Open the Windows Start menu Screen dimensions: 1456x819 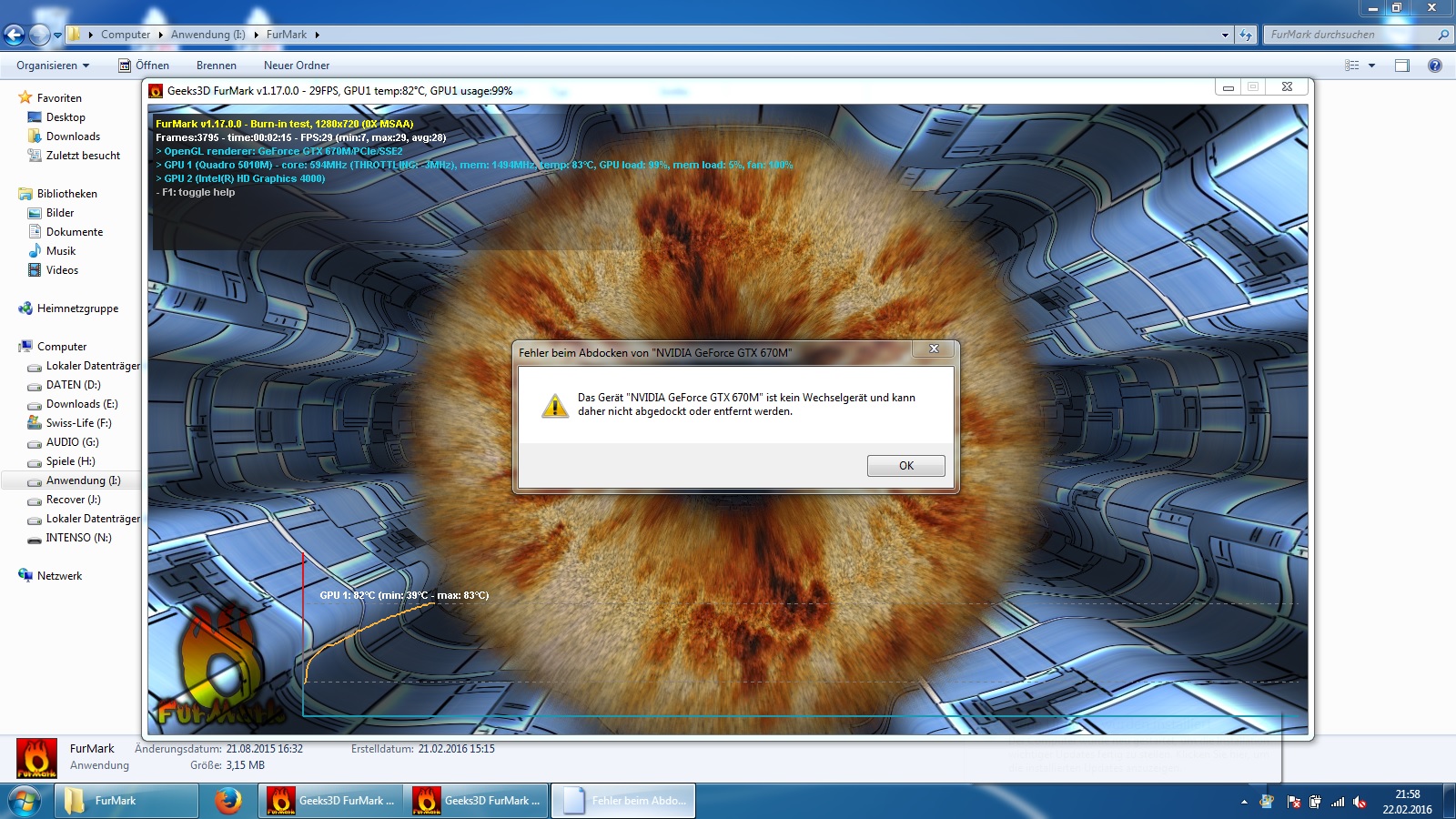tap(25, 801)
